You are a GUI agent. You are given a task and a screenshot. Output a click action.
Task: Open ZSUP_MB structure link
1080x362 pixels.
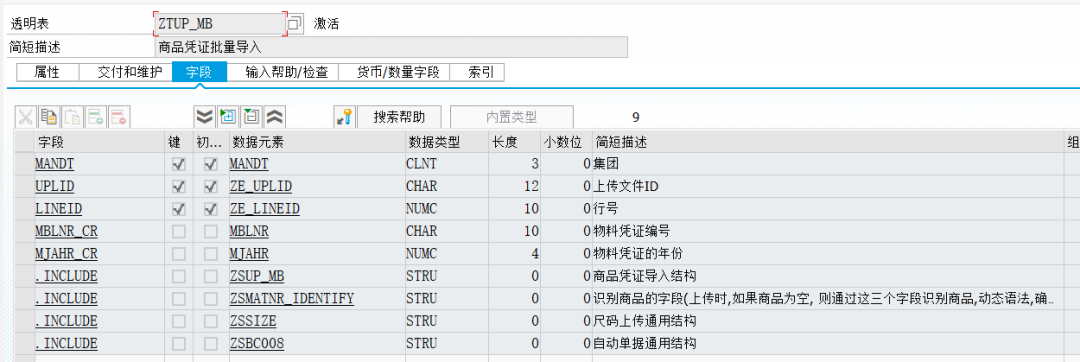click(257, 277)
